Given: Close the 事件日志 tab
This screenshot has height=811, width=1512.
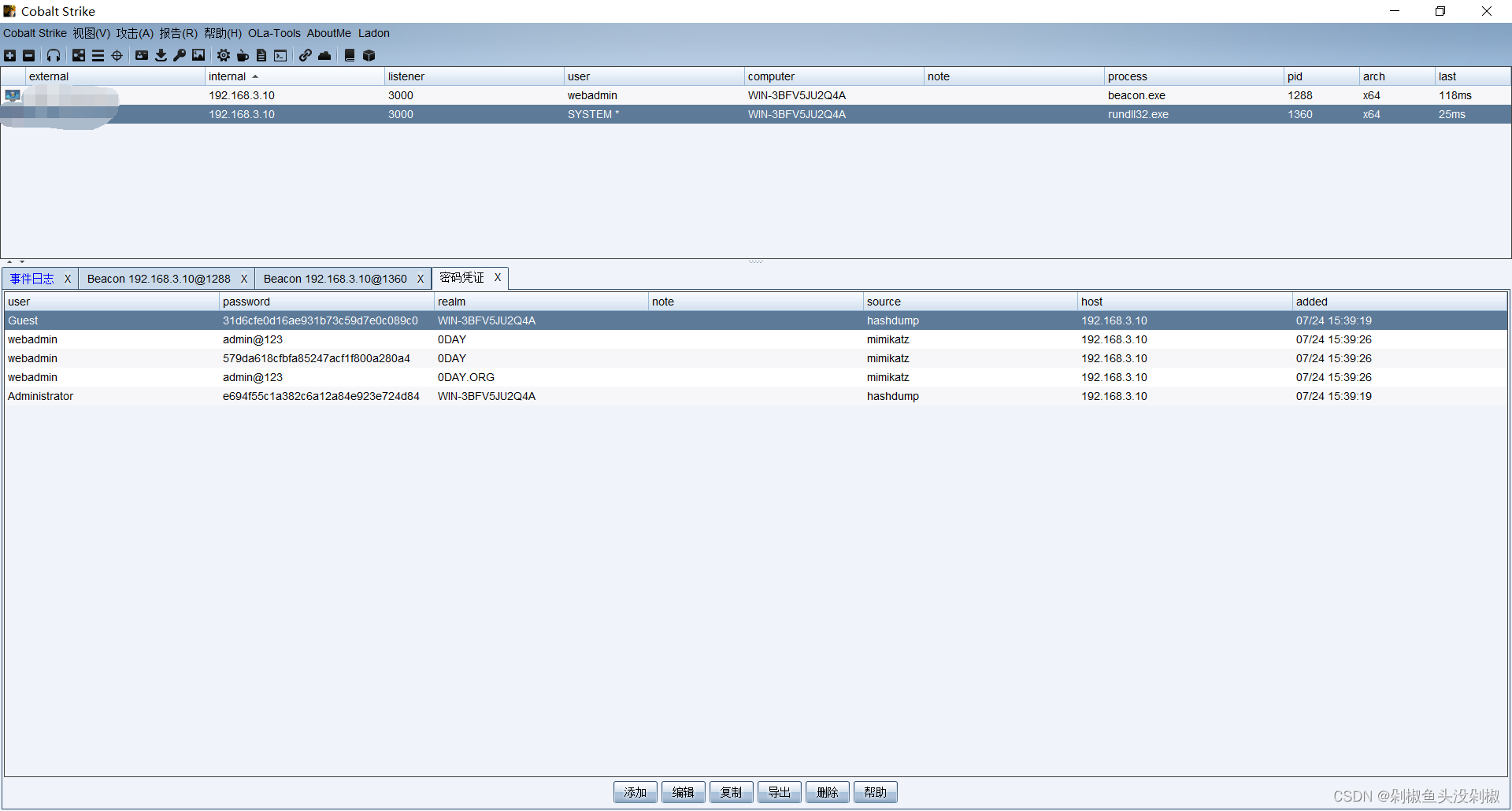Looking at the screenshot, I should coord(68,279).
